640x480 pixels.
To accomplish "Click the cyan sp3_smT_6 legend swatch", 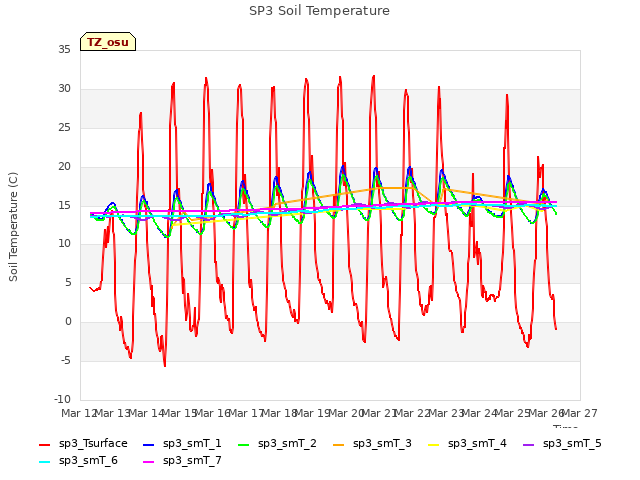I will pyautogui.click(x=44, y=462).
